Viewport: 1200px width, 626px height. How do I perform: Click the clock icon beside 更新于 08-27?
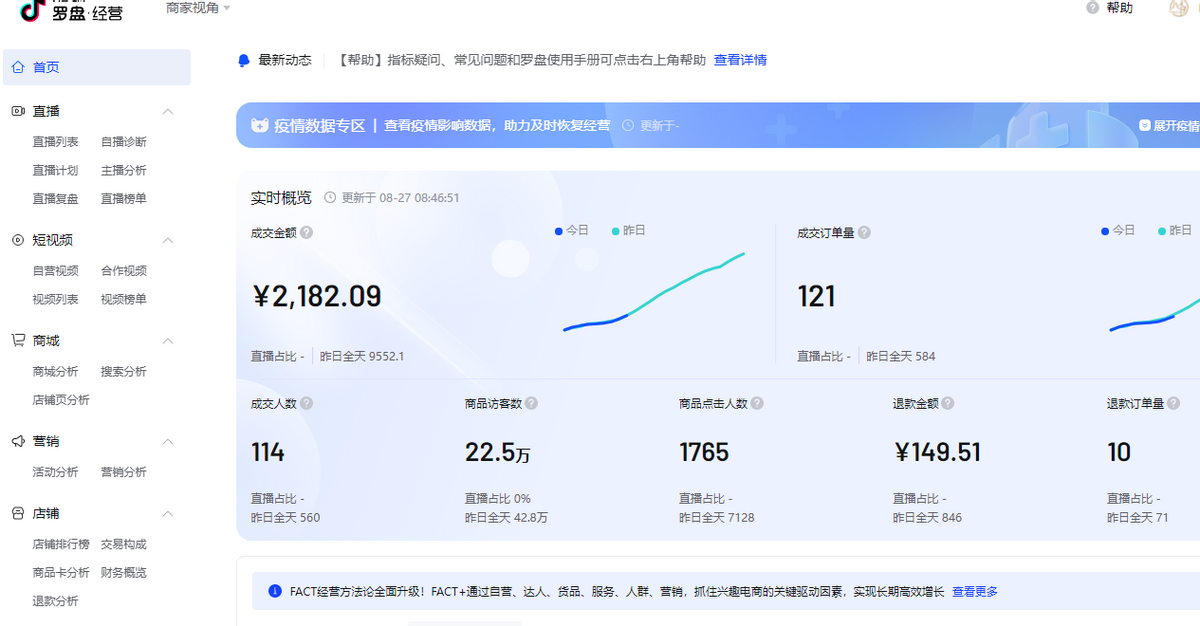[x=330, y=198]
